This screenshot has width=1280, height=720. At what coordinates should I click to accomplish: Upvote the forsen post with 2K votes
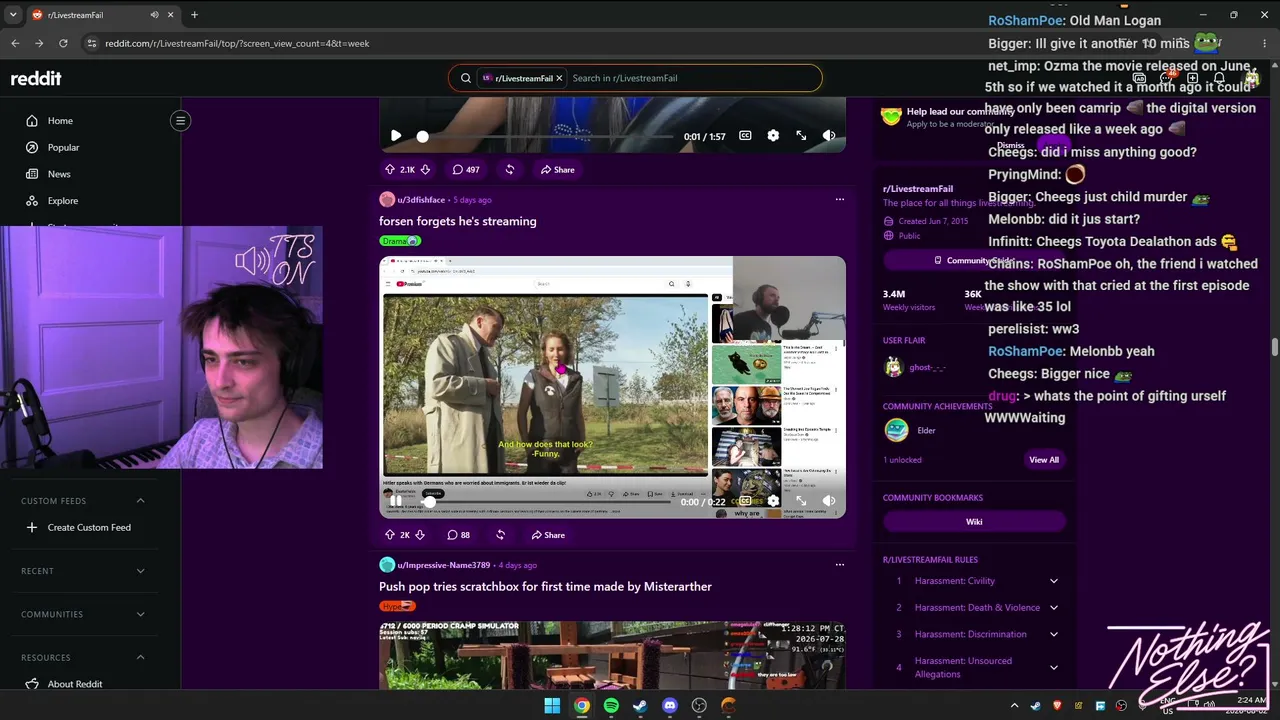point(390,535)
